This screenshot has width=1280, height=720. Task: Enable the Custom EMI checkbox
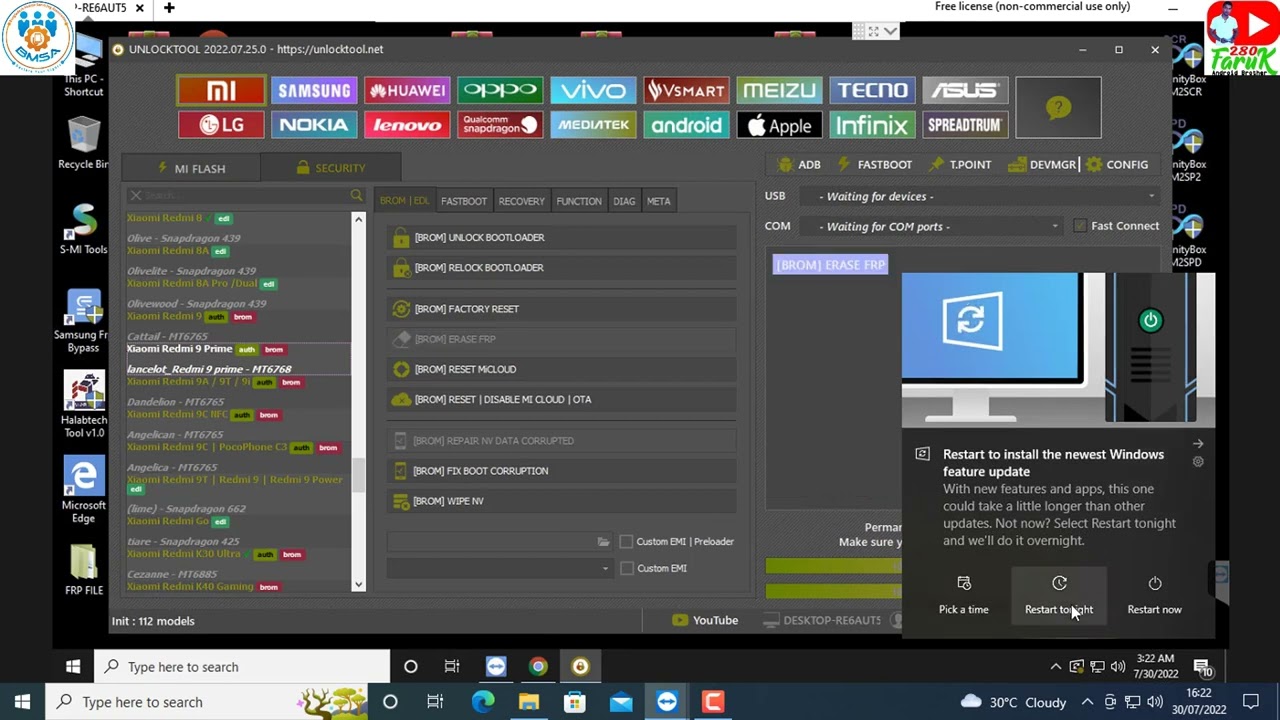[x=626, y=568]
